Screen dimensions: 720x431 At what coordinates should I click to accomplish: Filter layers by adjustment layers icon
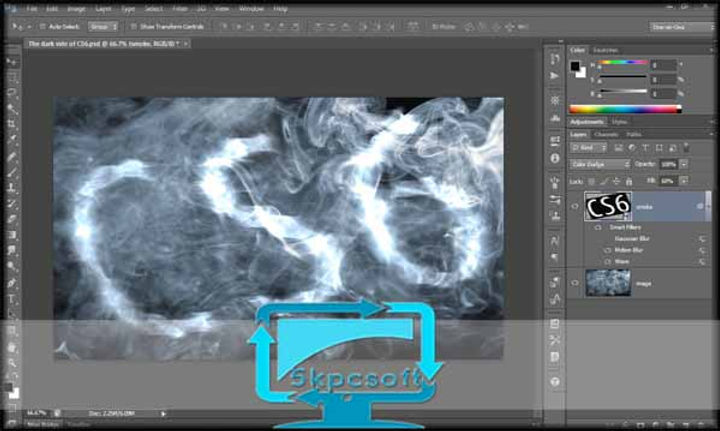pyautogui.click(x=632, y=148)
